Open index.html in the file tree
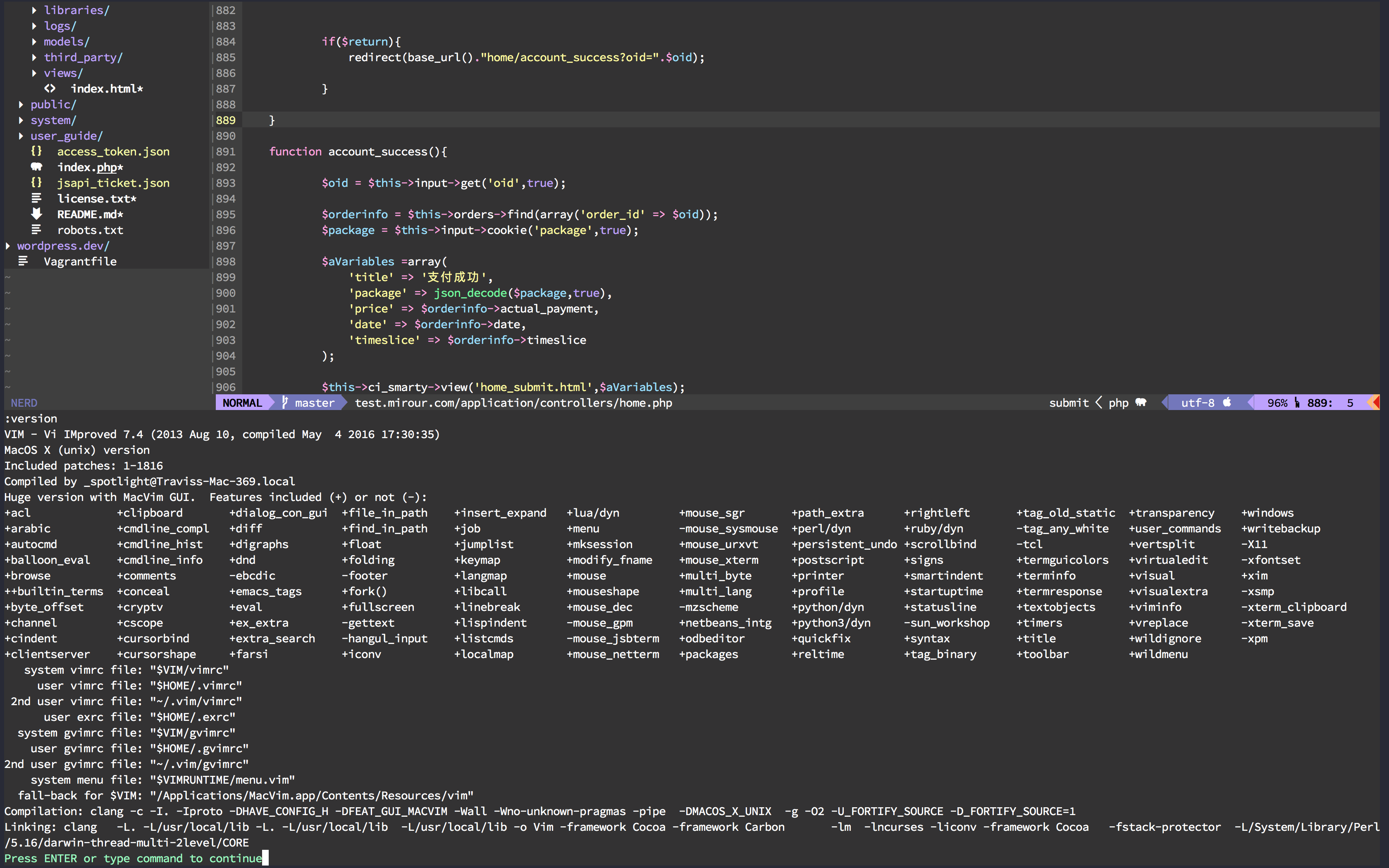 pos(107,88)
